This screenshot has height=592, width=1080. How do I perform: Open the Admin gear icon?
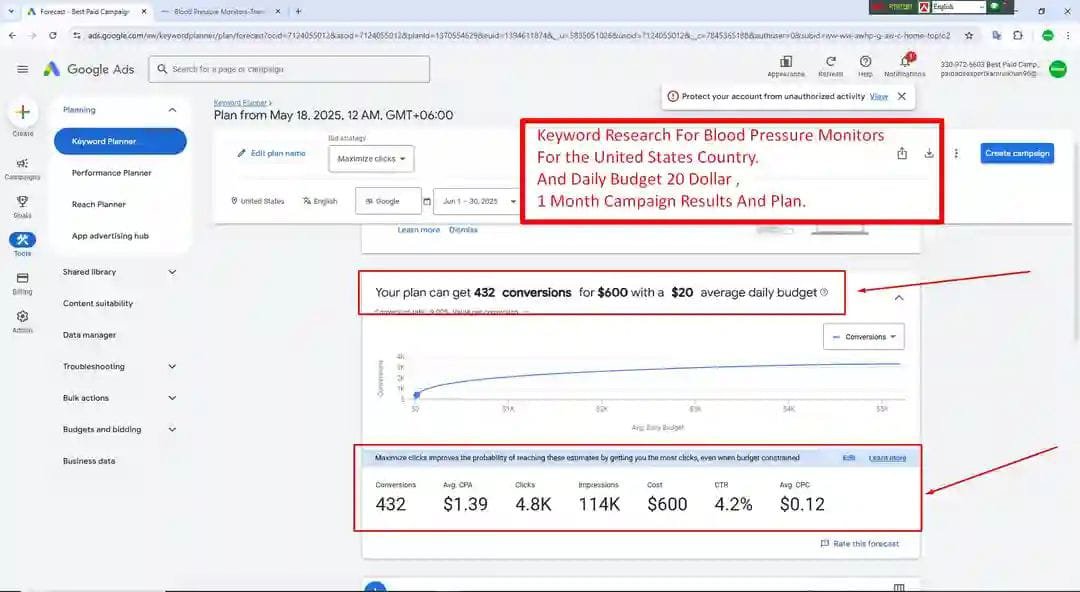[22, 317]
